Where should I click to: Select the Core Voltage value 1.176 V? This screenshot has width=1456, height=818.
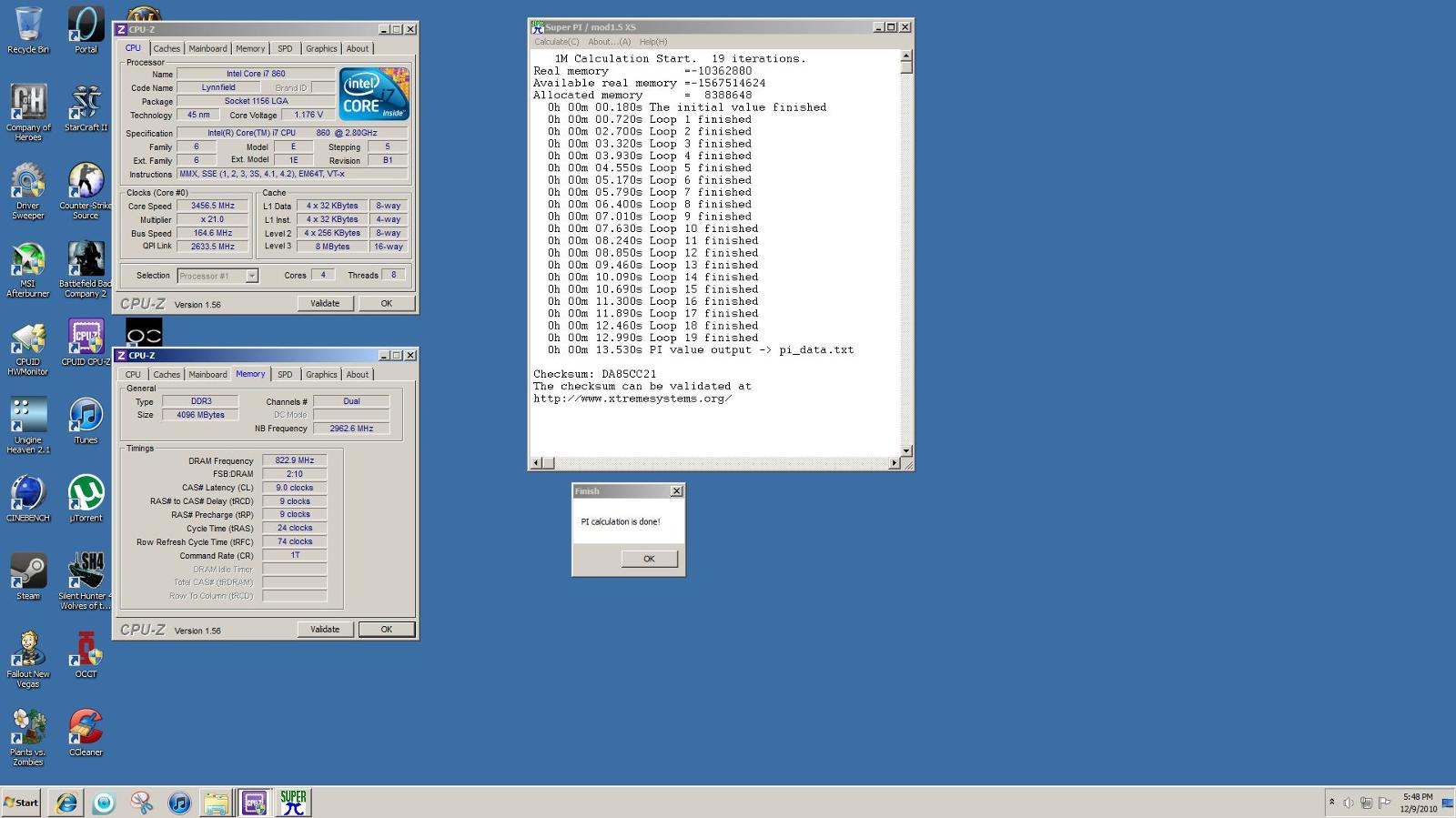308,116
